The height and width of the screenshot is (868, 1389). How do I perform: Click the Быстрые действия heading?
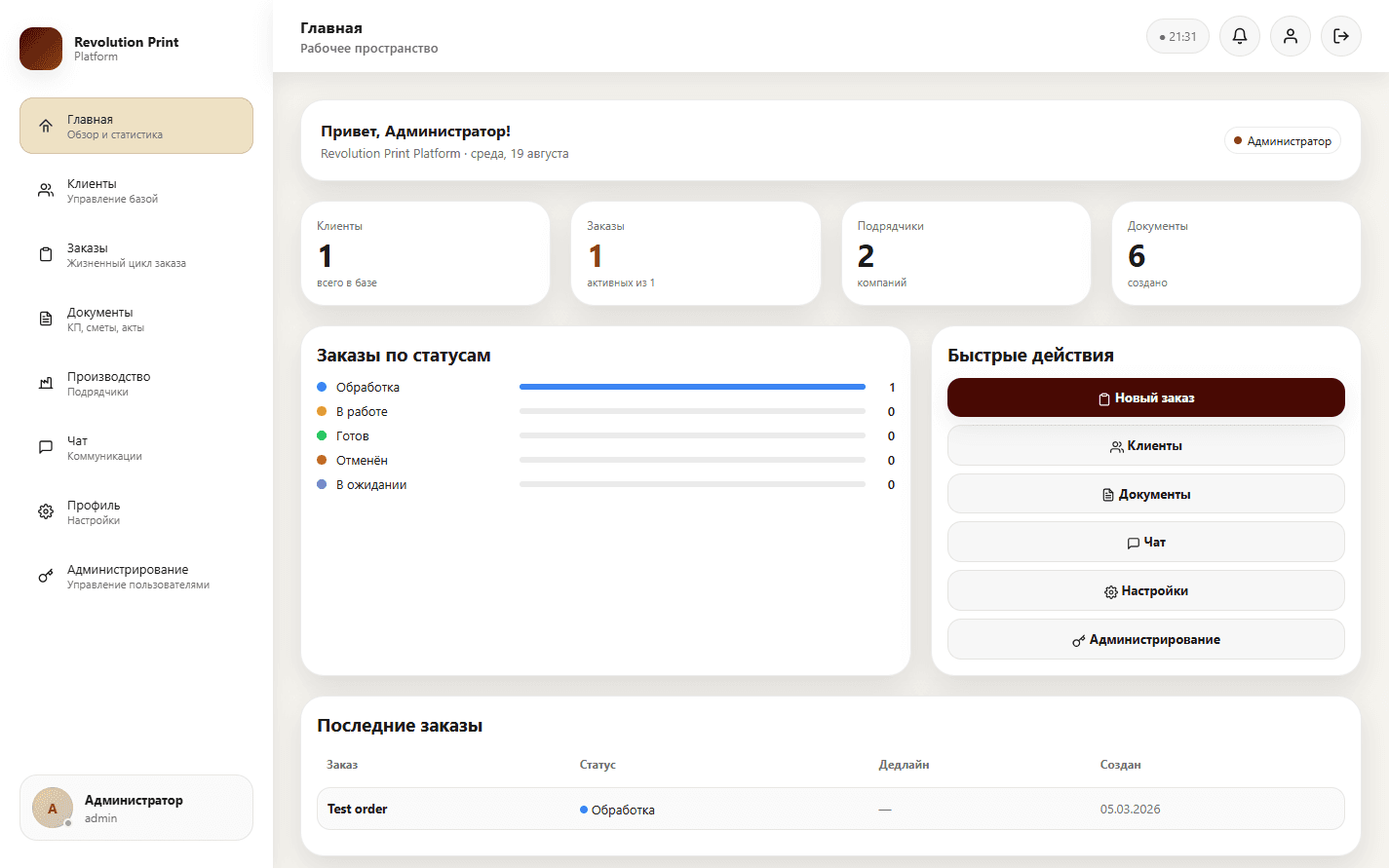(x=1030, y=356)
